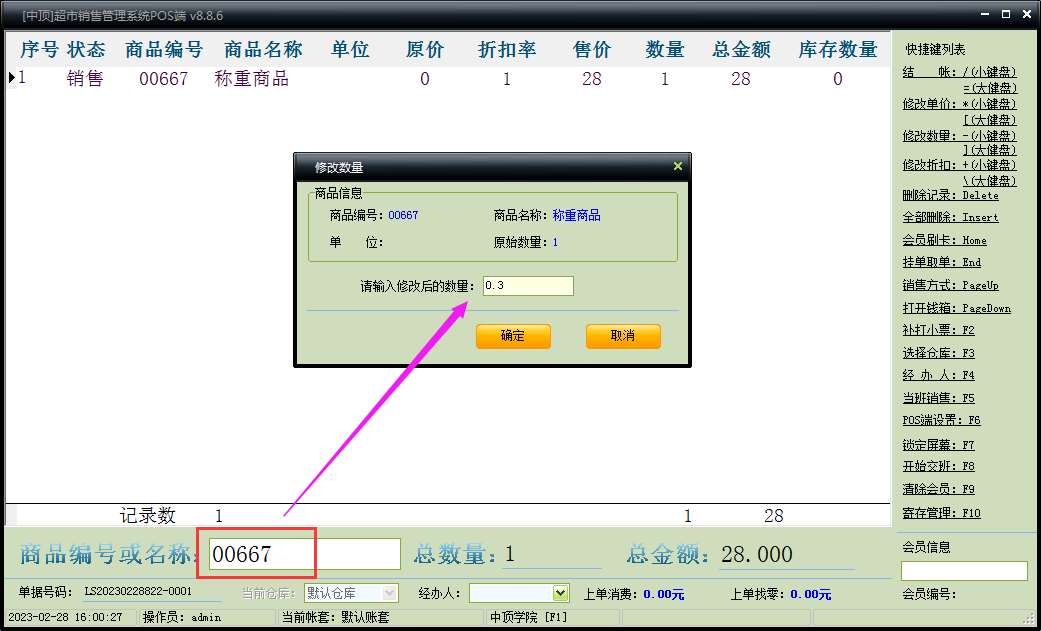Click the 售价 column header
1041x631 pixels.
592,49
